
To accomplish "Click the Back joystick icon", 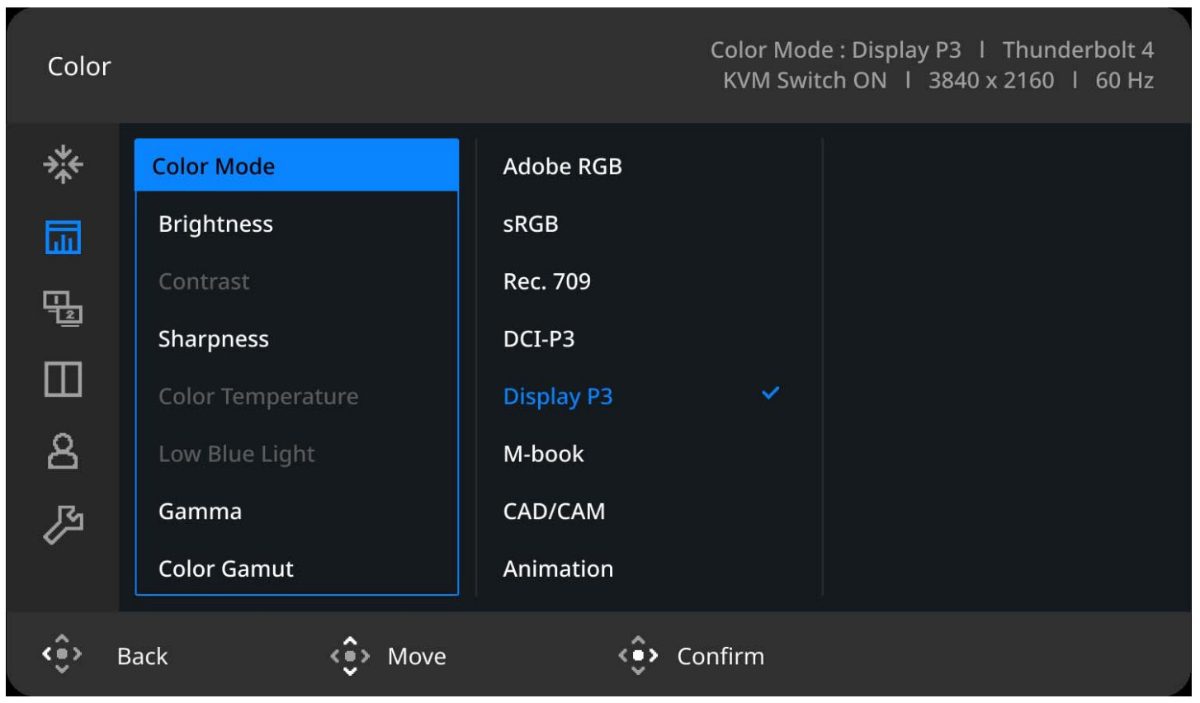I will click(62, 655).
